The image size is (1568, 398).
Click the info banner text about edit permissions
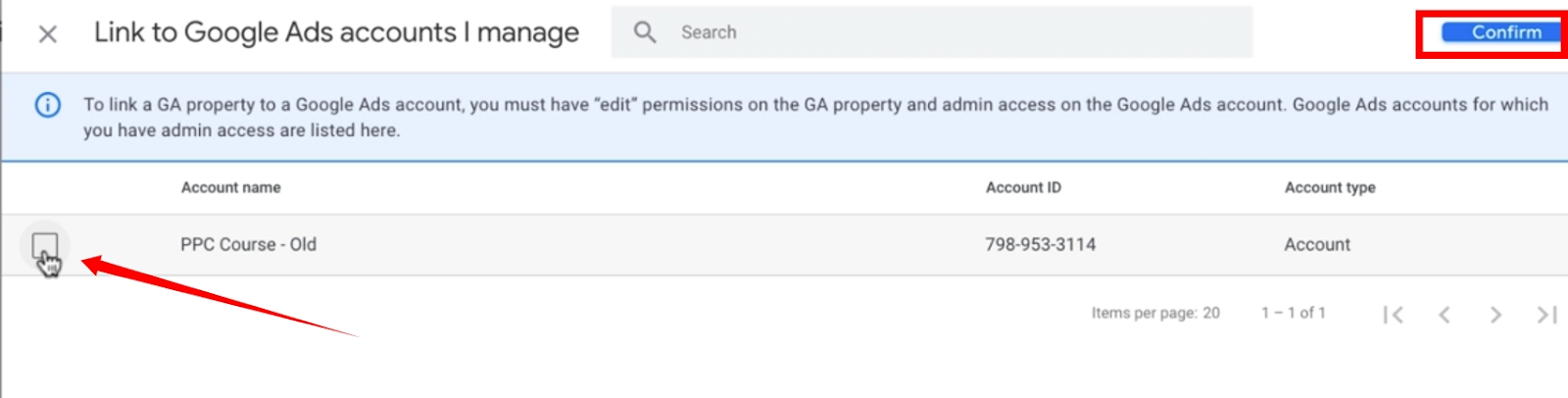815,118
